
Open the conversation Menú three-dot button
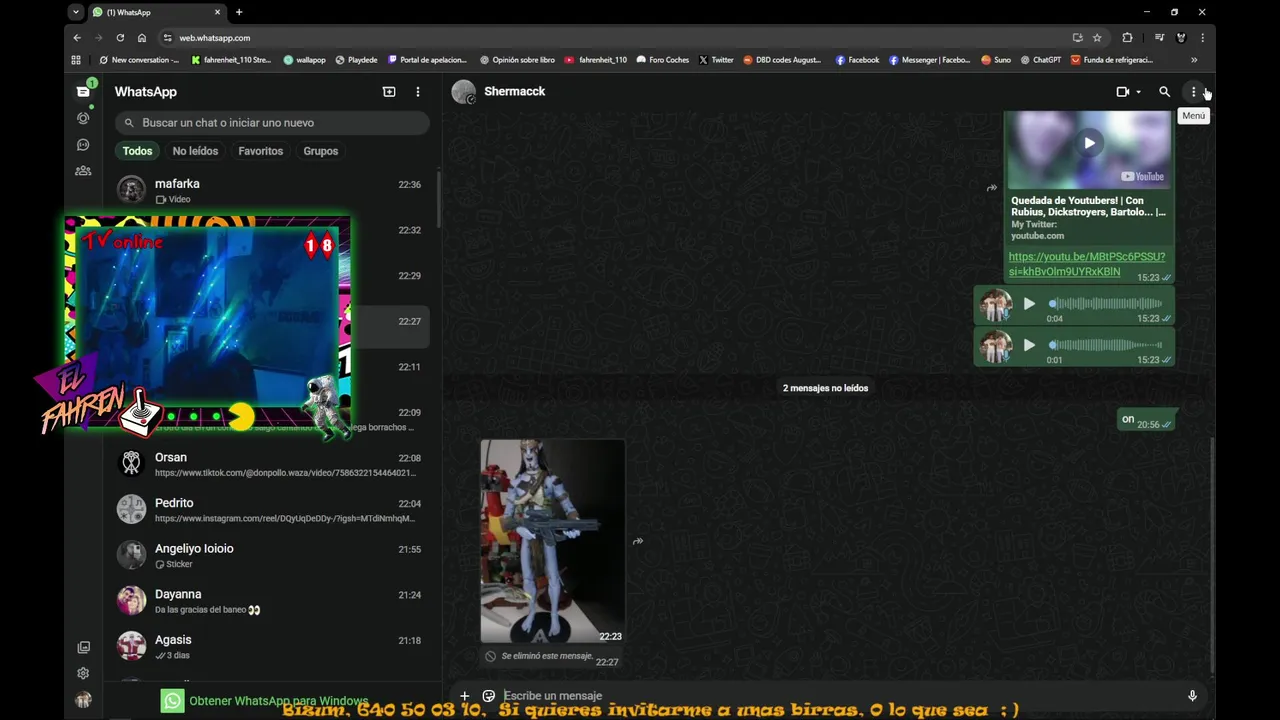[1193, 91]
